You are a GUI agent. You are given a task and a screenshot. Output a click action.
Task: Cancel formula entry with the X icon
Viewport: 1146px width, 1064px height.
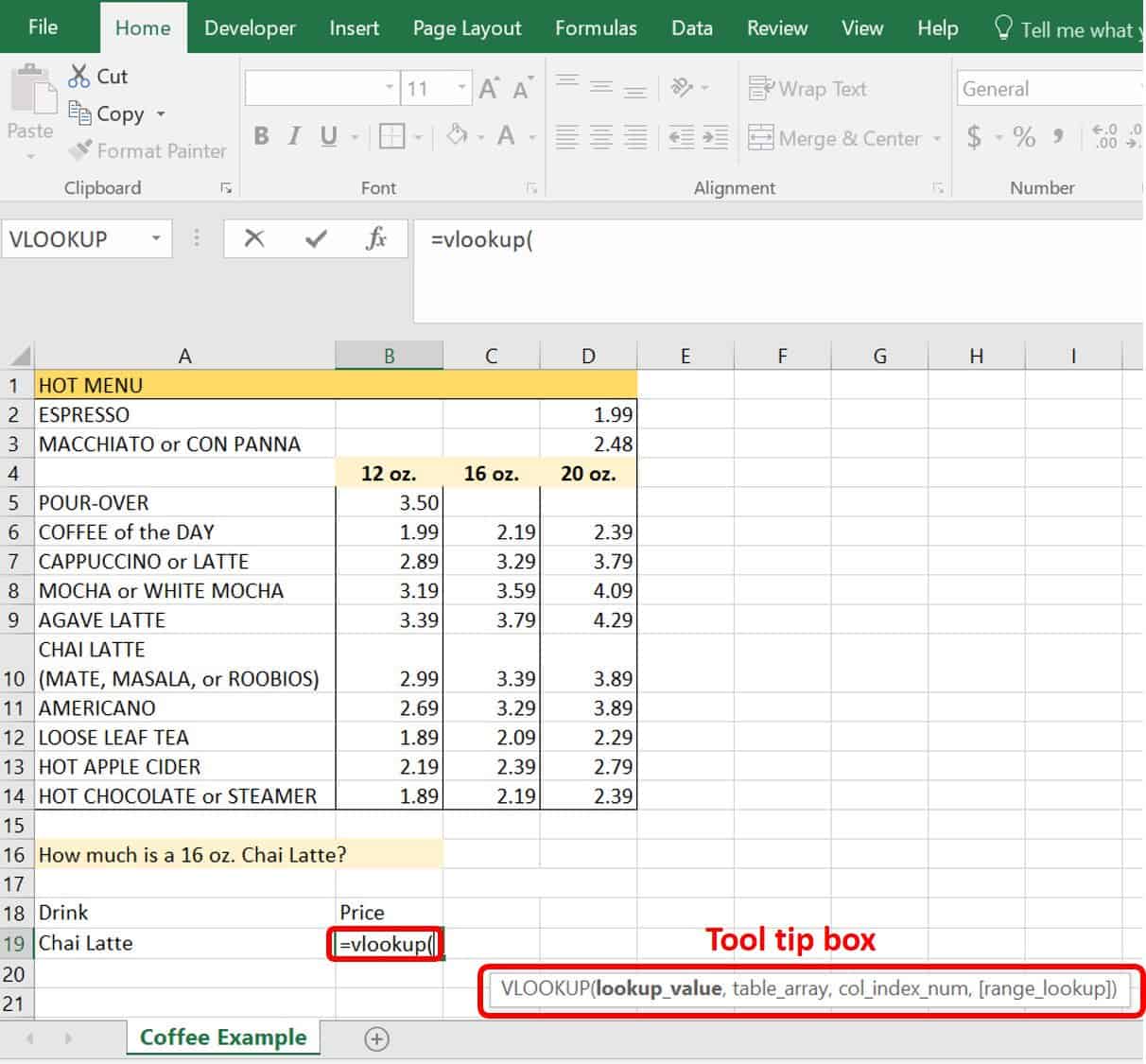pyautogui.click(x=254, y=238)
